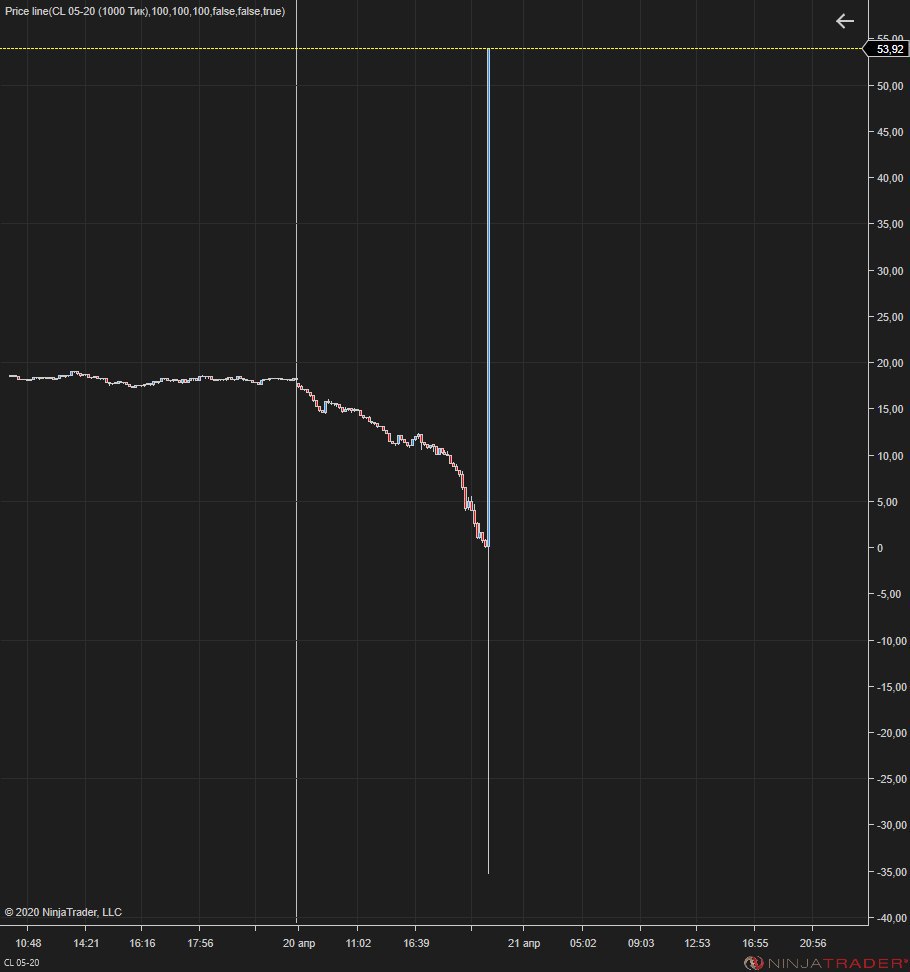Click the 53,92 current price marker
The width and height of the screenshot is (910, 972).
click(x=886, y=49)
